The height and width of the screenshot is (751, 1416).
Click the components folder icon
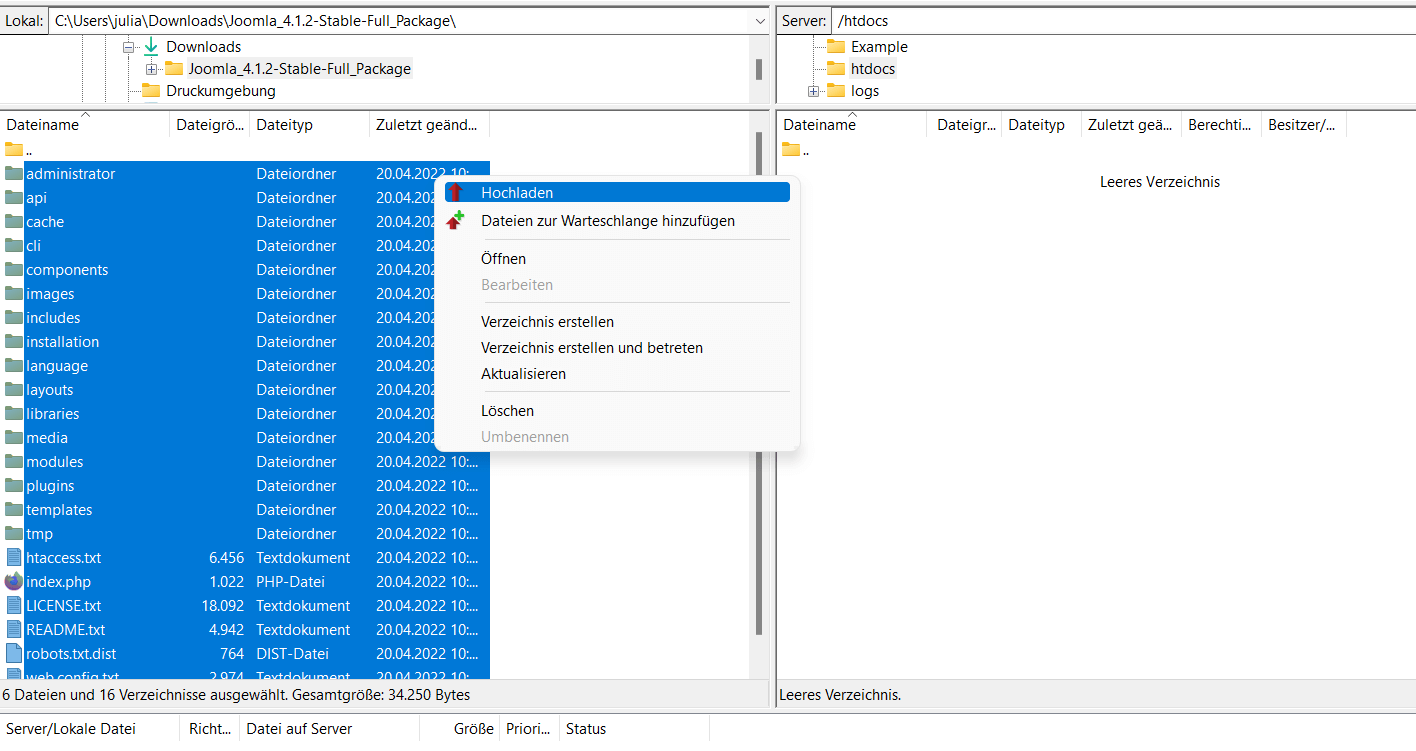14,269
